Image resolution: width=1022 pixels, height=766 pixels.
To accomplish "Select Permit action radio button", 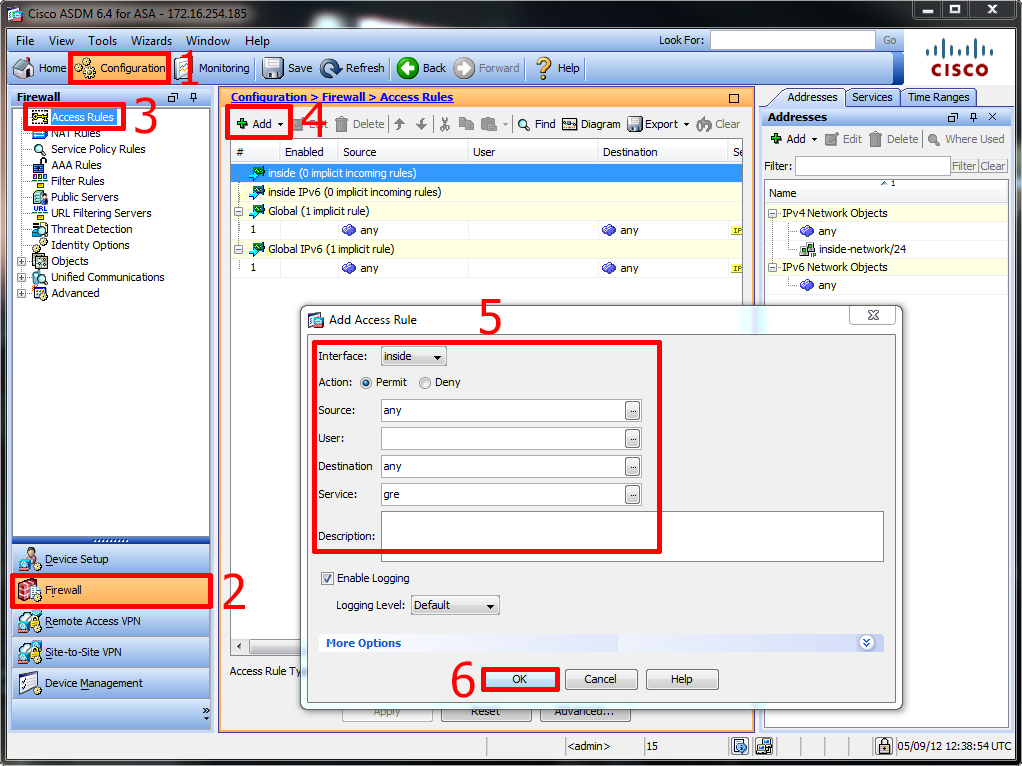I will (x=366, y=383).
